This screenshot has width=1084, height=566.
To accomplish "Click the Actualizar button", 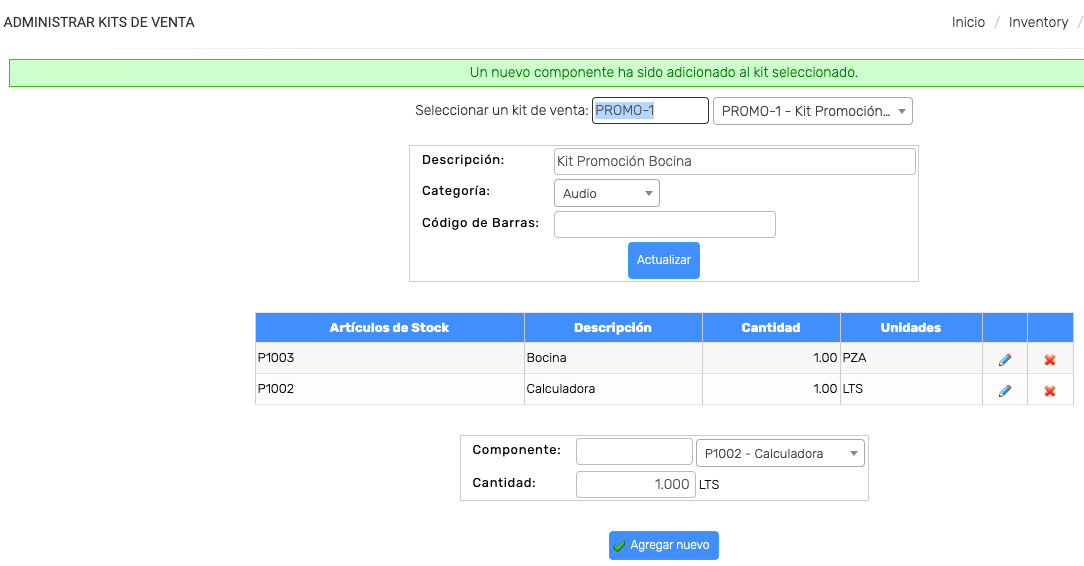I will (664, 260).
